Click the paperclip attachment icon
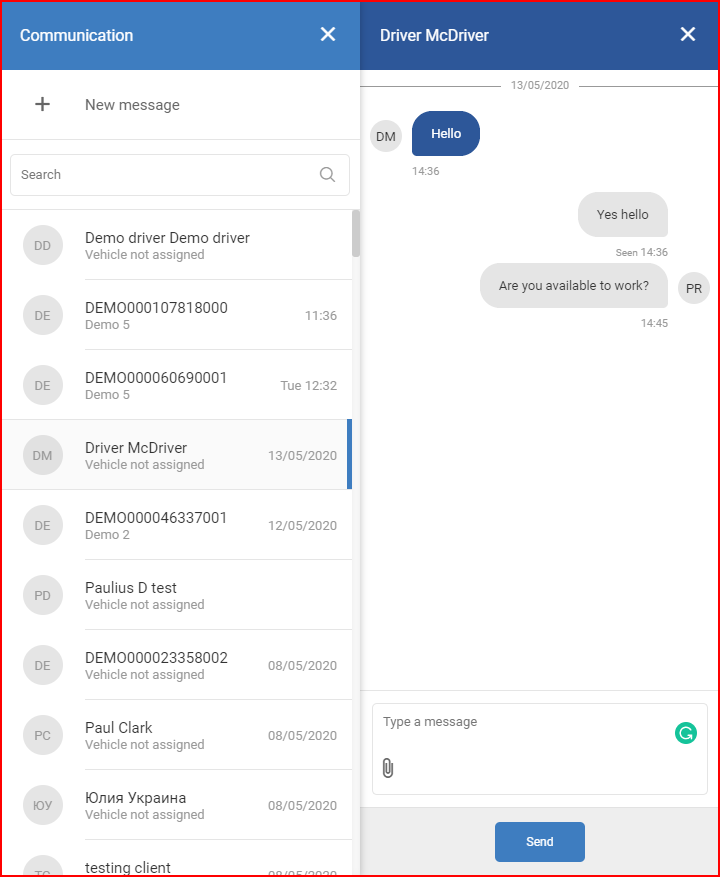 tap(388, 768)
